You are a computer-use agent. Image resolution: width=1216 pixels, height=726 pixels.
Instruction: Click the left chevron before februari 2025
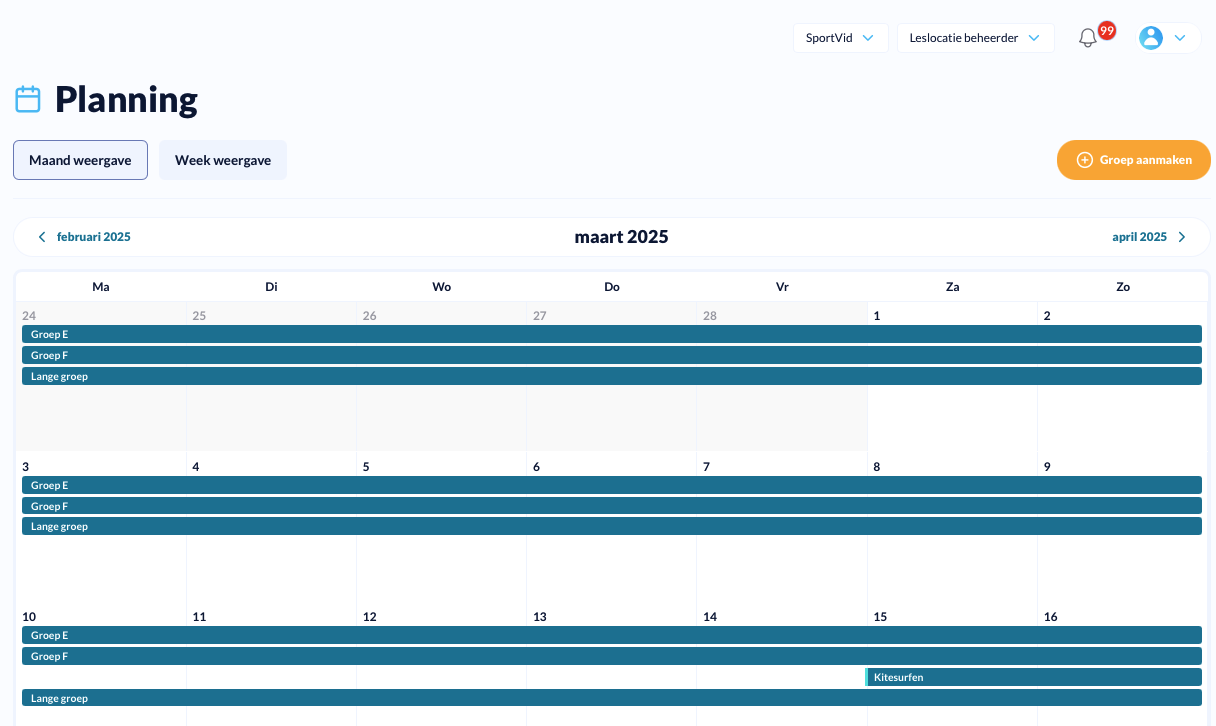tap(42, 237)
